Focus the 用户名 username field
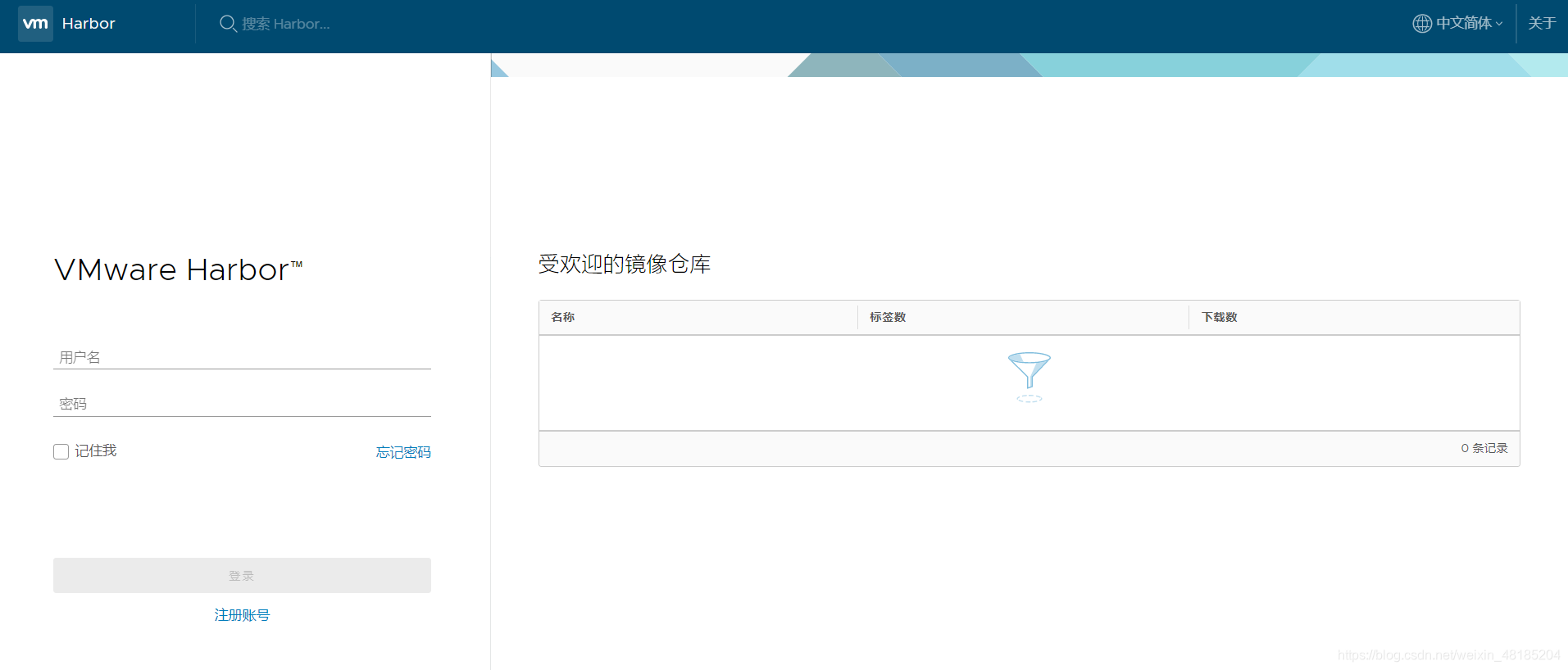The width and height of the screenshot is (1568, 670). 242,357
